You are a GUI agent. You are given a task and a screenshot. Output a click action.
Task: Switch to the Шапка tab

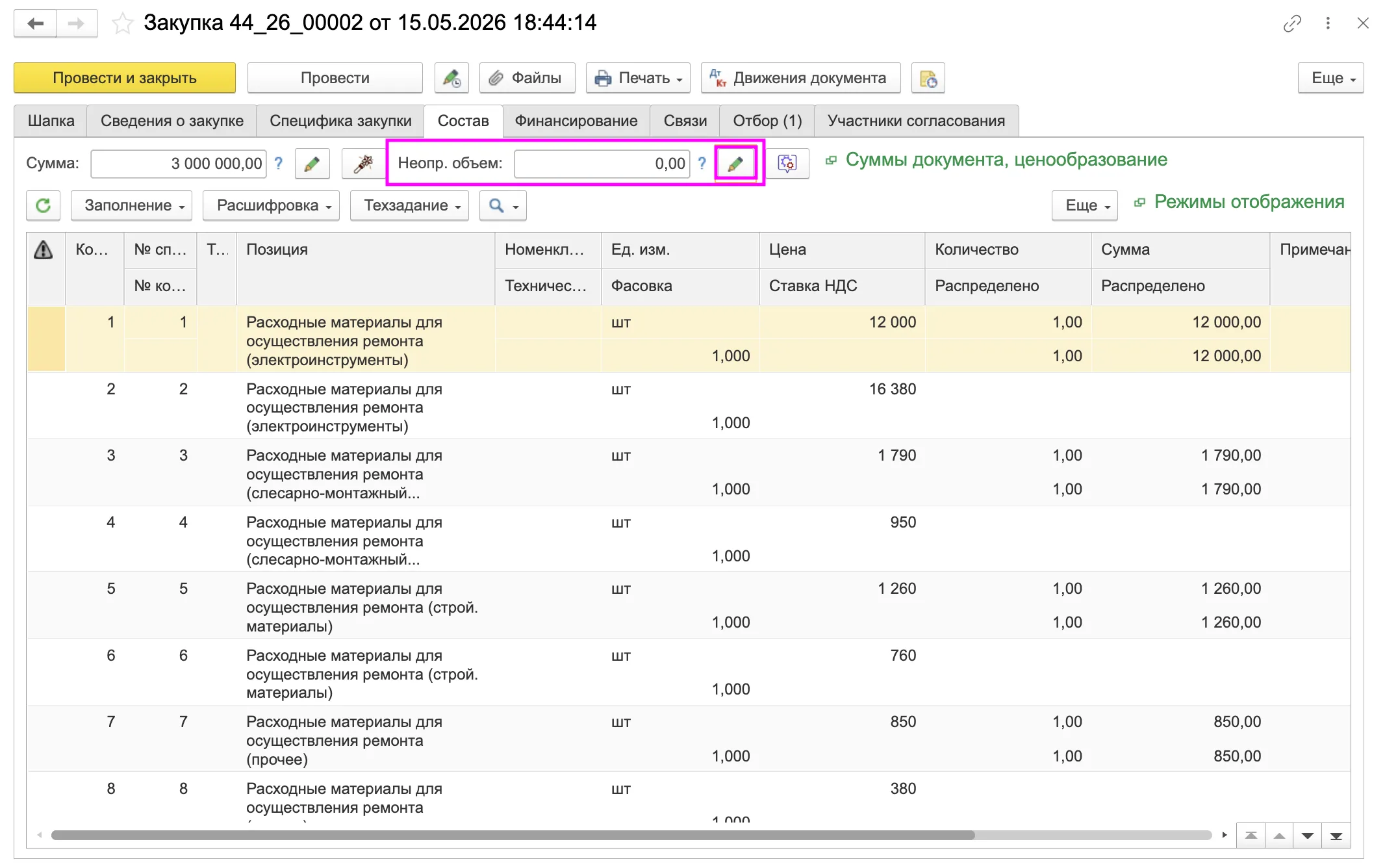pos(51,121)
